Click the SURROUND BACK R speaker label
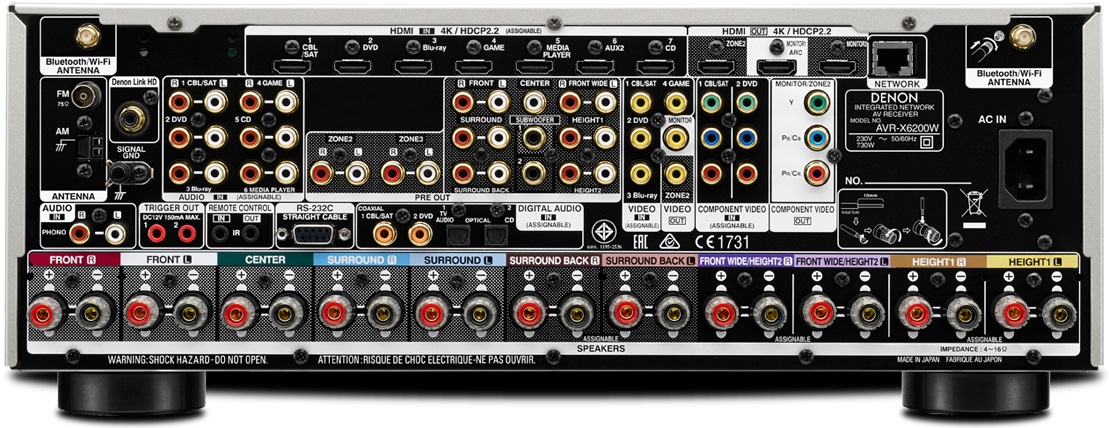 point(554,260)
